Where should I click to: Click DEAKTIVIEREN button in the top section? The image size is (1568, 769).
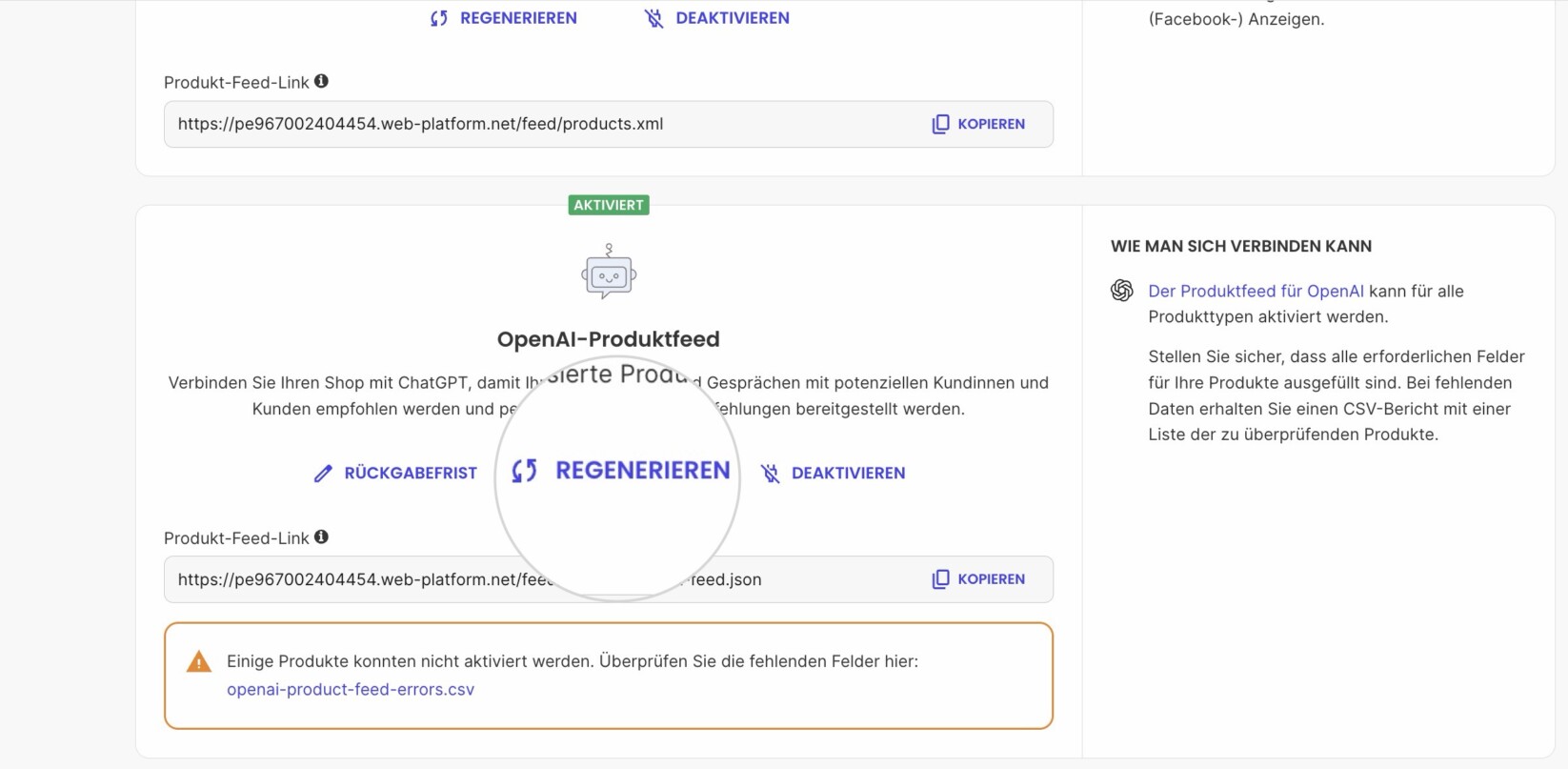(717, 18)
